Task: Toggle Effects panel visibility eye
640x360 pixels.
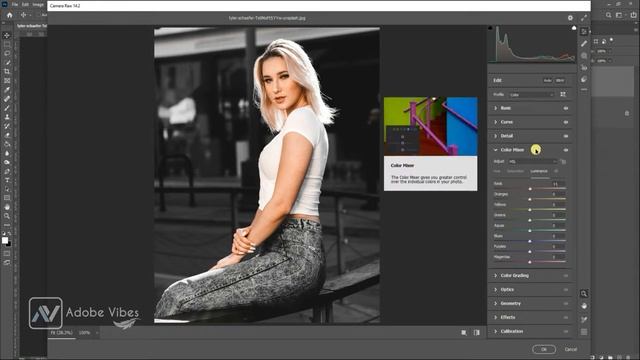Action: pyautogui.click(x=566, y=318)
